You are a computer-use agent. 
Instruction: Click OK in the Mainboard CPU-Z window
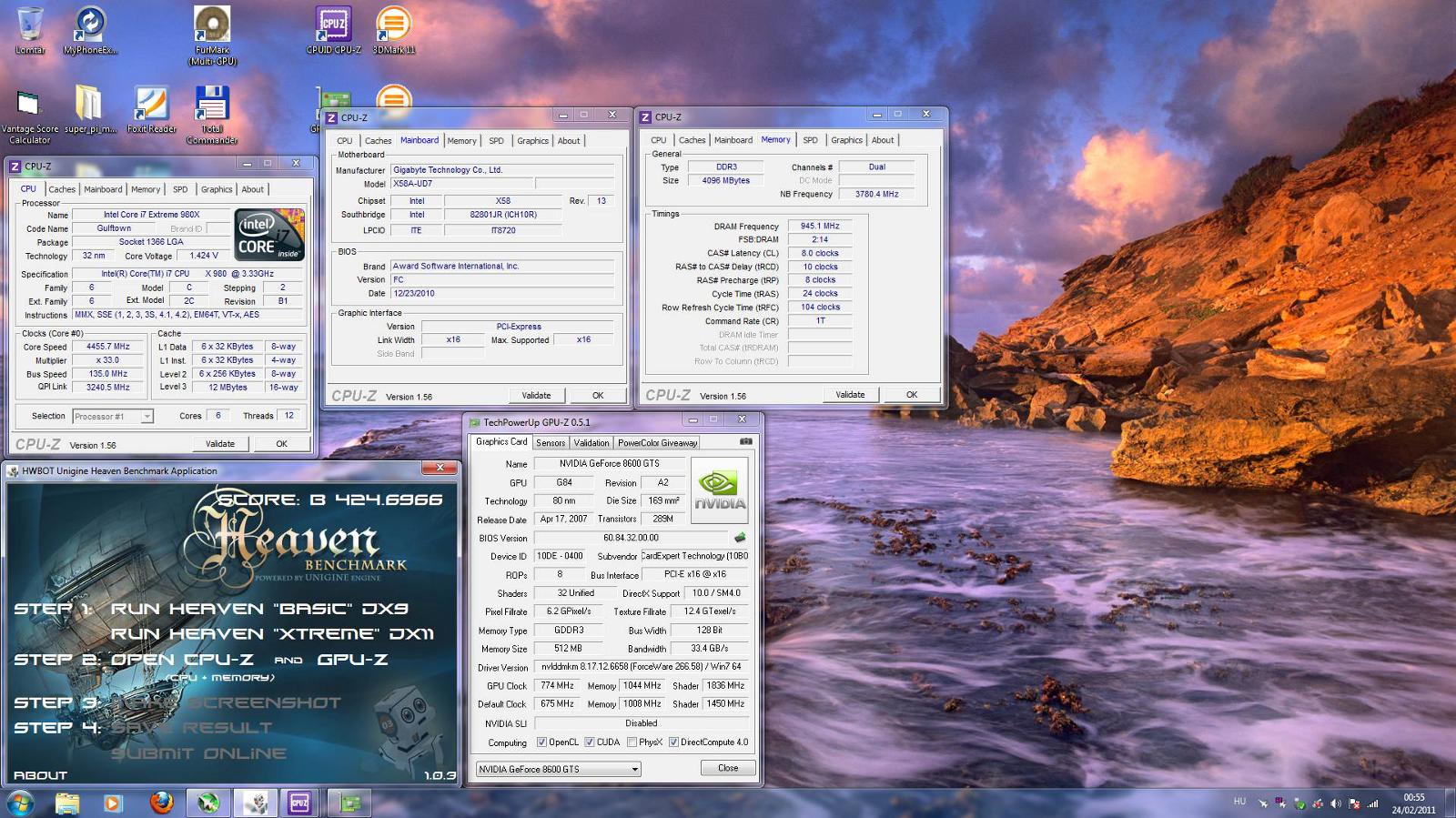[598, 396]
